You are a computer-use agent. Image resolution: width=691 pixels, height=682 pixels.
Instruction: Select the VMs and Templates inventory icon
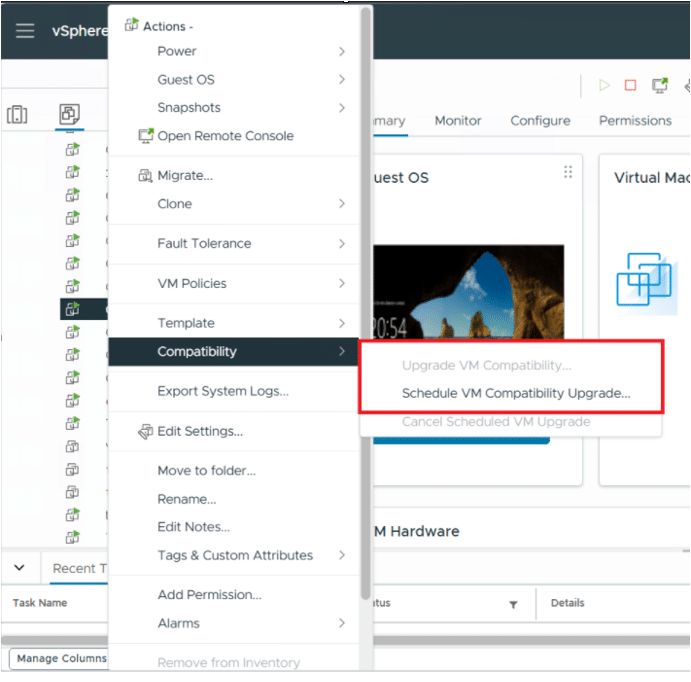point(69,115)
